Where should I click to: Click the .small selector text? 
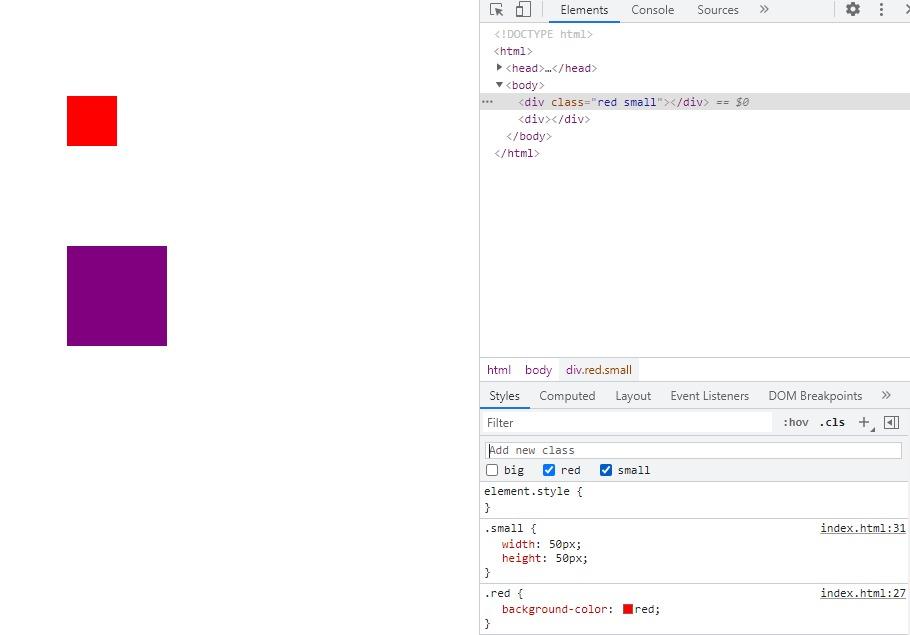(504, 528)
